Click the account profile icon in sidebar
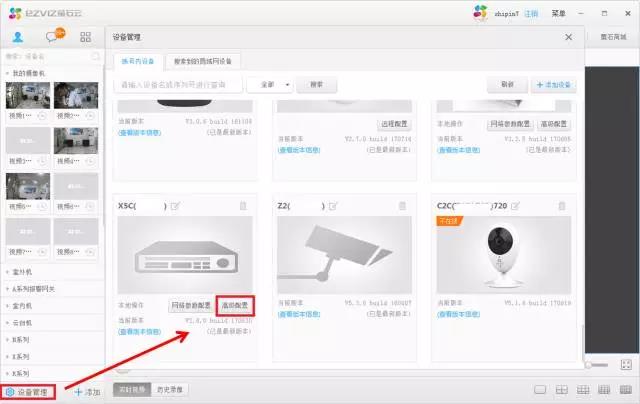Screen dimensions: 640x404 [19, 36]
